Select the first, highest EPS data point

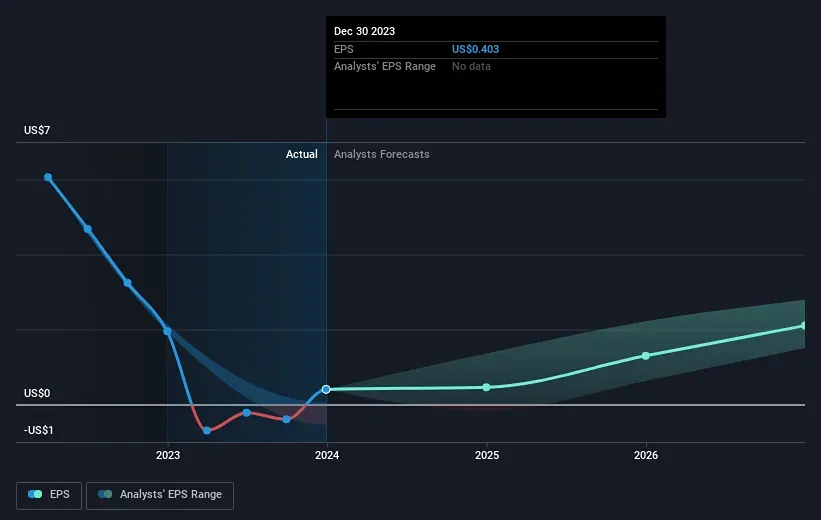(48, 177)
